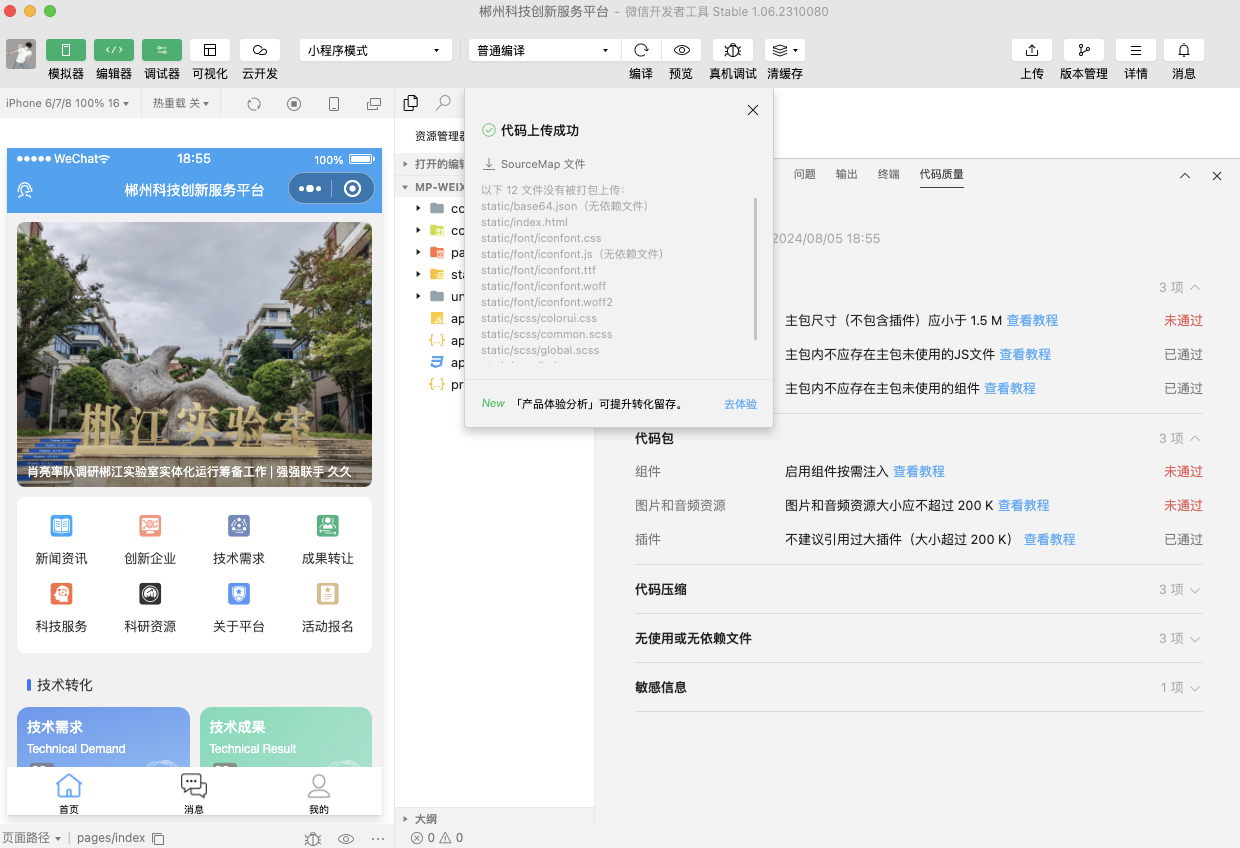Close the code quality panel
The width and height of the screenshot is (1240, 848).
(x=1217, y=176)
